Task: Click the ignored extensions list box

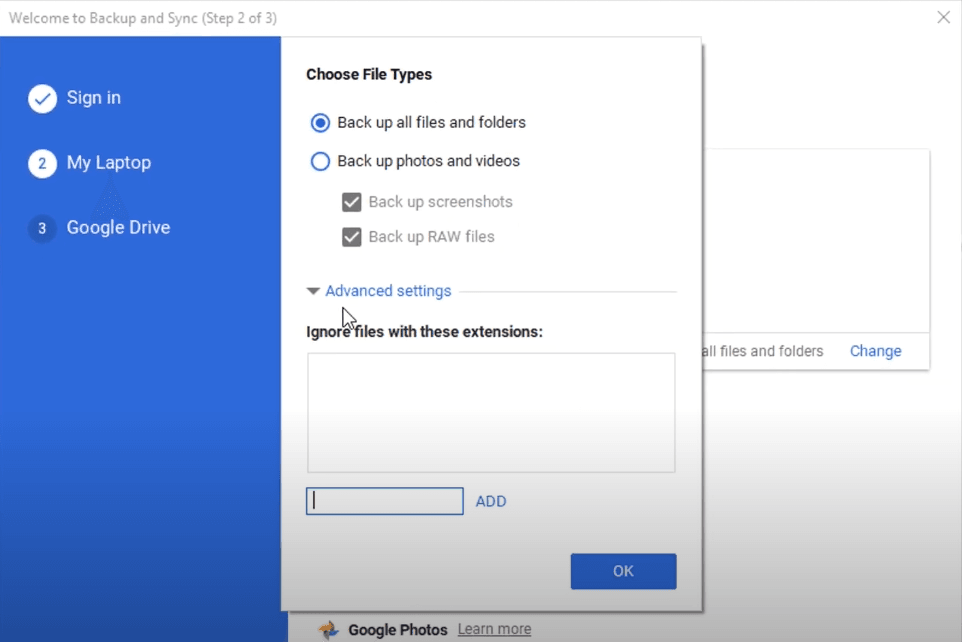Action: 491,412
